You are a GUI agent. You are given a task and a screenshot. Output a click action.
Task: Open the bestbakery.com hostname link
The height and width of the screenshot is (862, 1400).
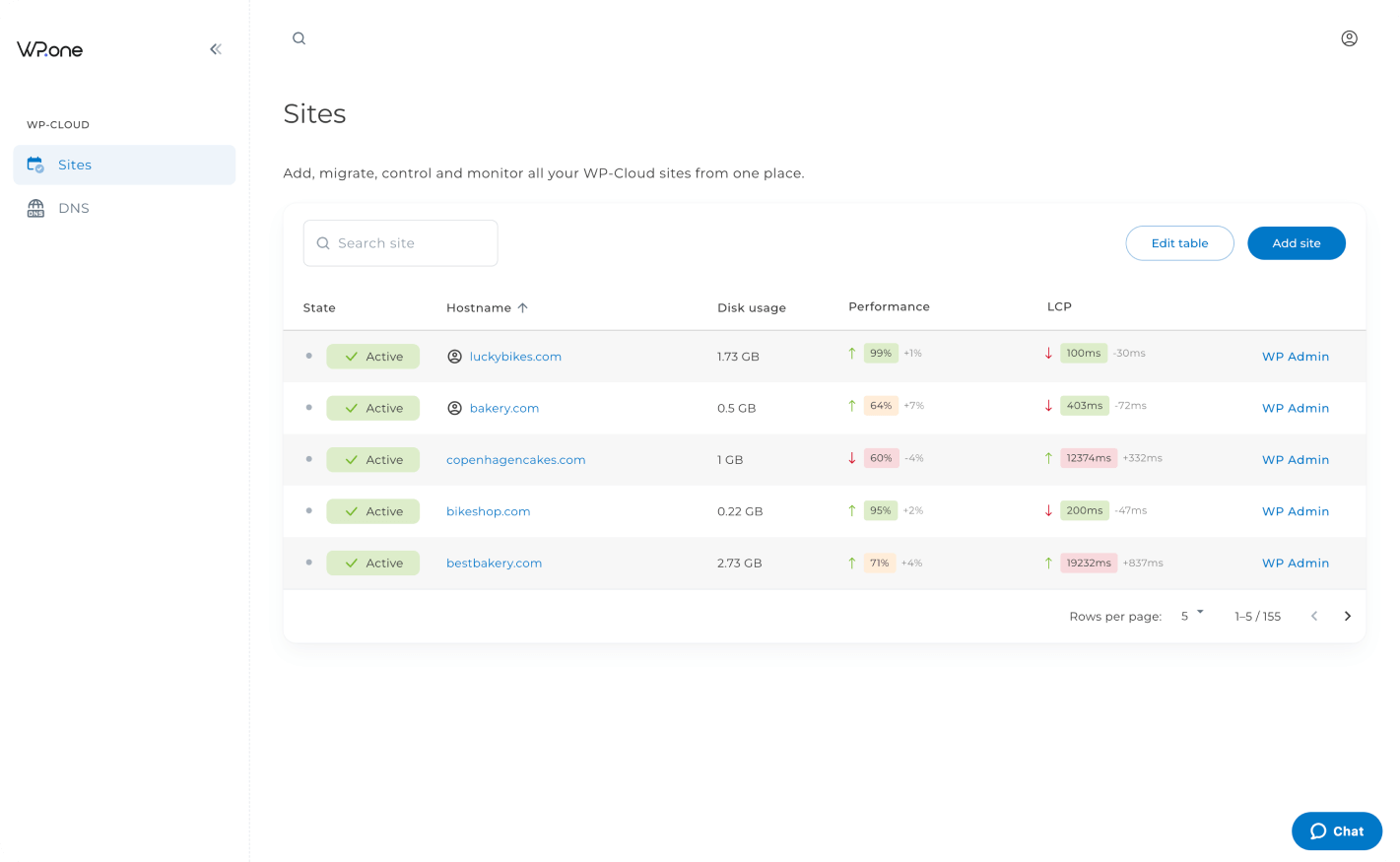pyautogui.click(x=495, y=564)
